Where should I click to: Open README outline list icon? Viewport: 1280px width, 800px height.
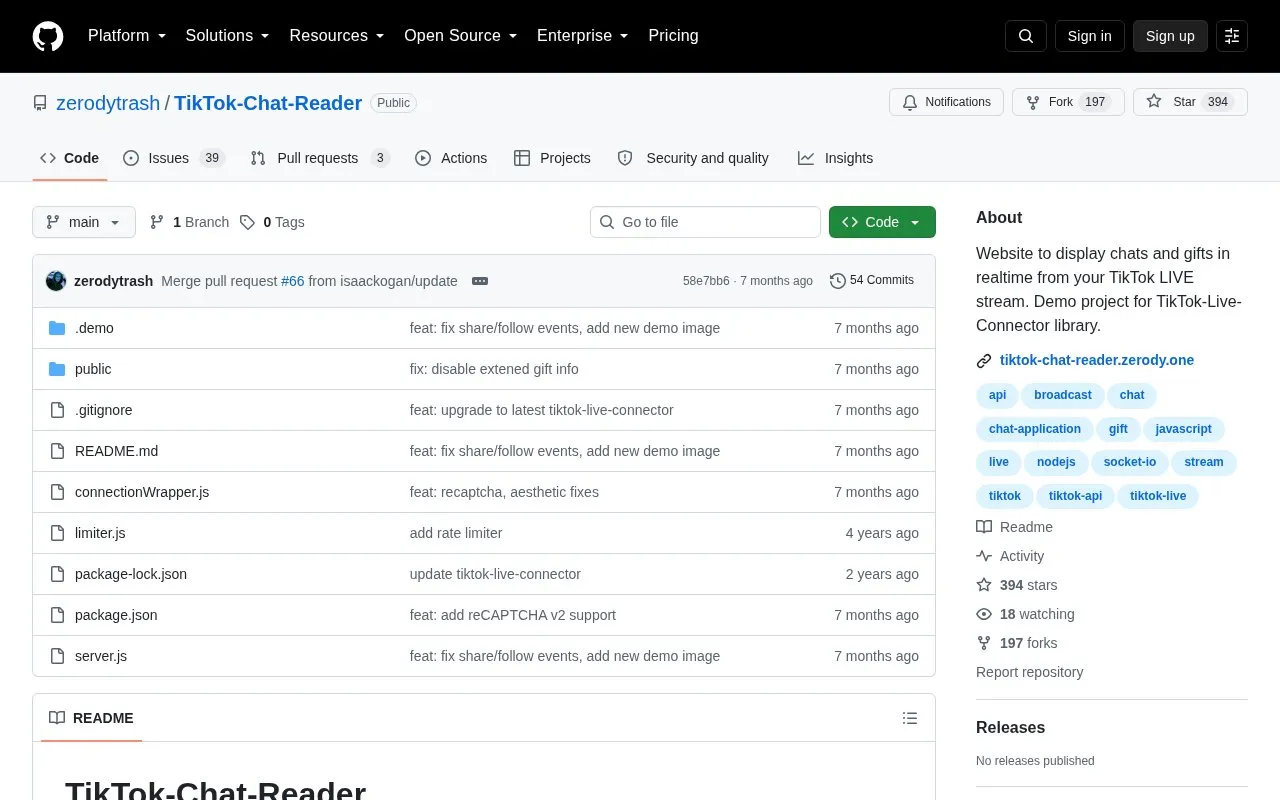910,718
